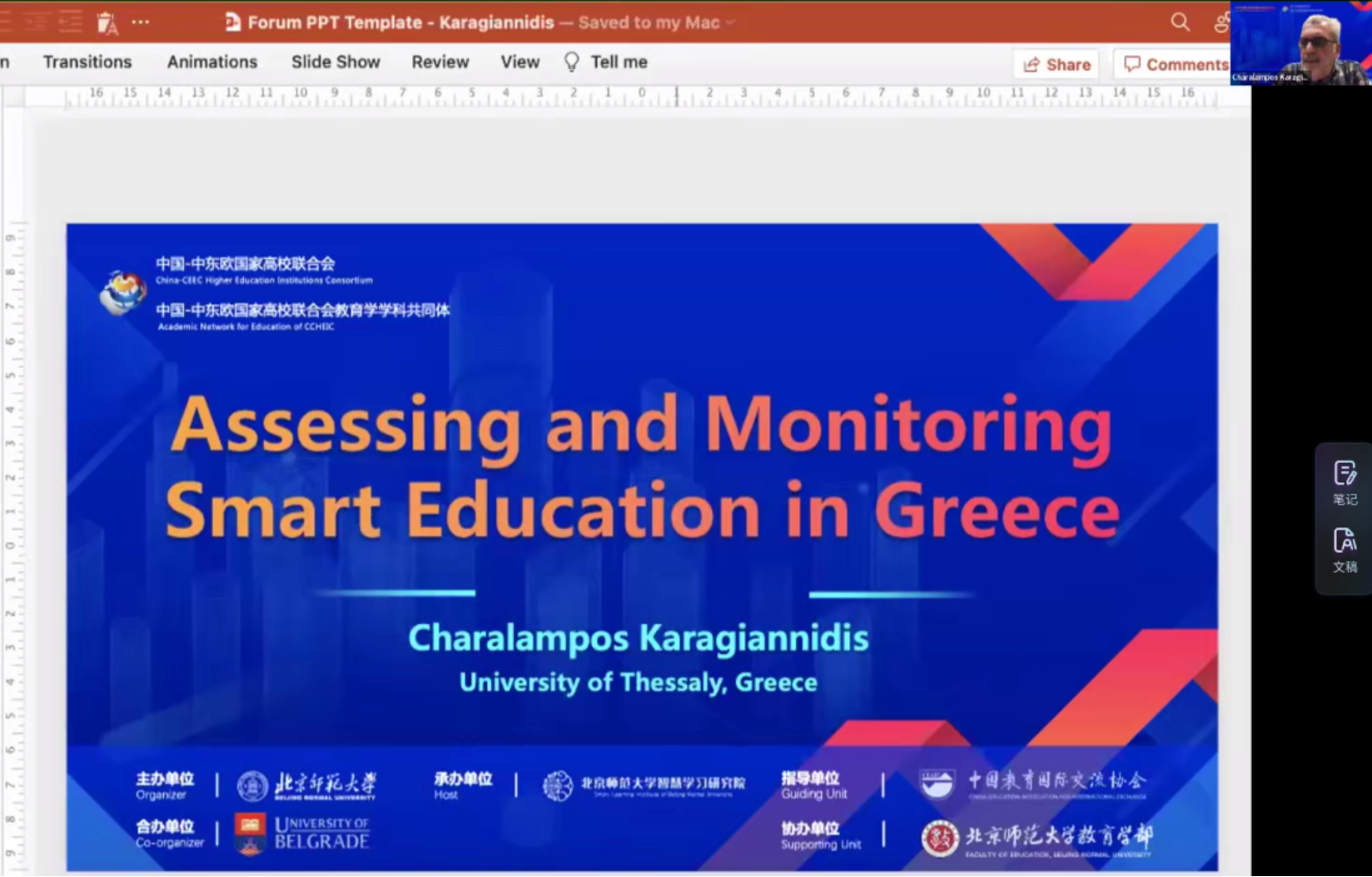
Task: Click the PowerPoint document icon beside title
Action: click(x=233, y=22)
